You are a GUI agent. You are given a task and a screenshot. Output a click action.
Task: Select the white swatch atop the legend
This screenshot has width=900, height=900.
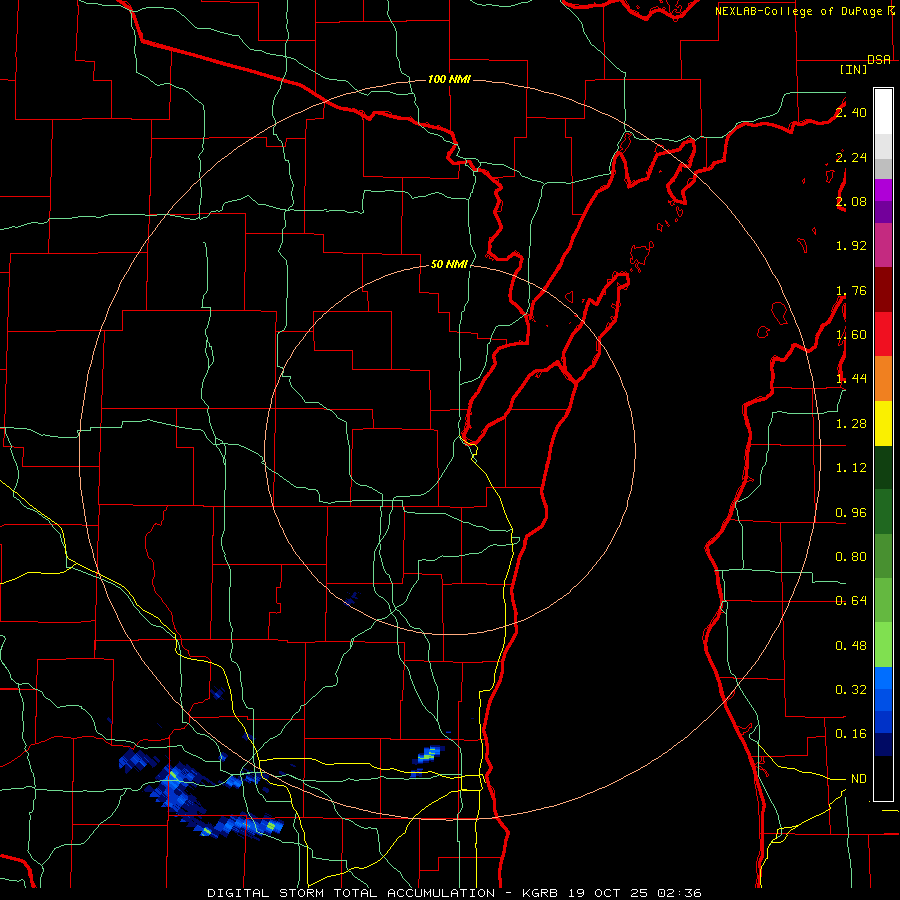[883, 111]
